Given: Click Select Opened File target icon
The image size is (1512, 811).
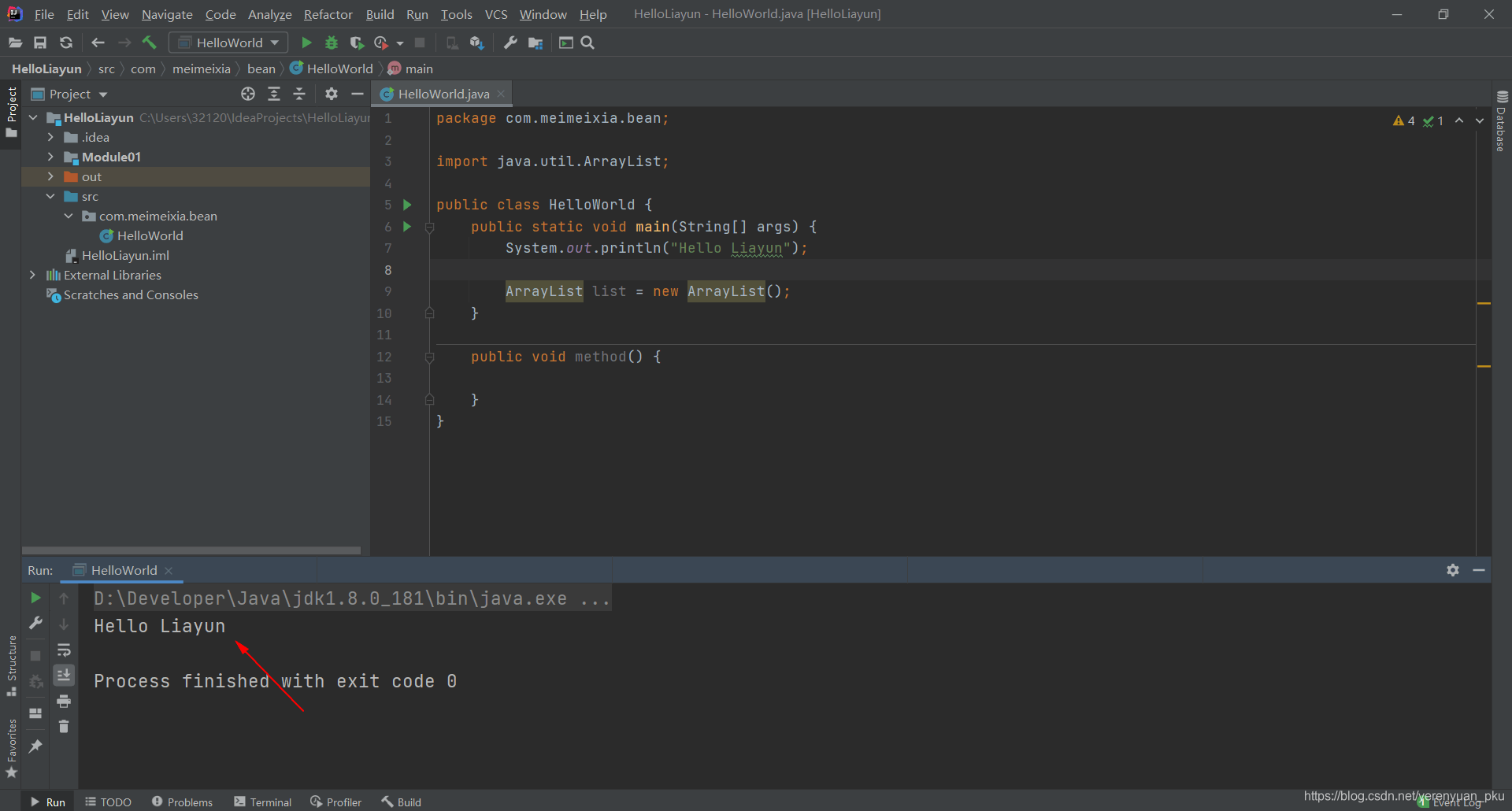Looking at the screenshot, I should click(248, 94).
